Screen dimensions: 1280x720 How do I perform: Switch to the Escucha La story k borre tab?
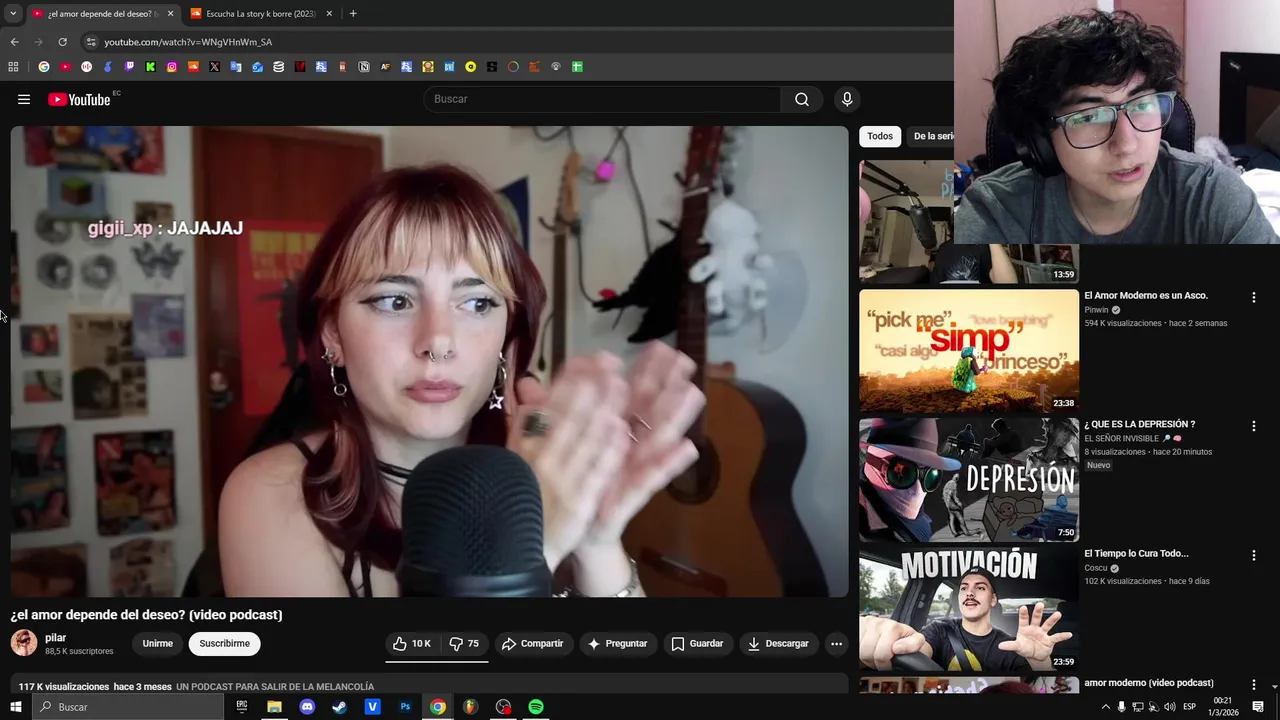[x=260, y=14]
